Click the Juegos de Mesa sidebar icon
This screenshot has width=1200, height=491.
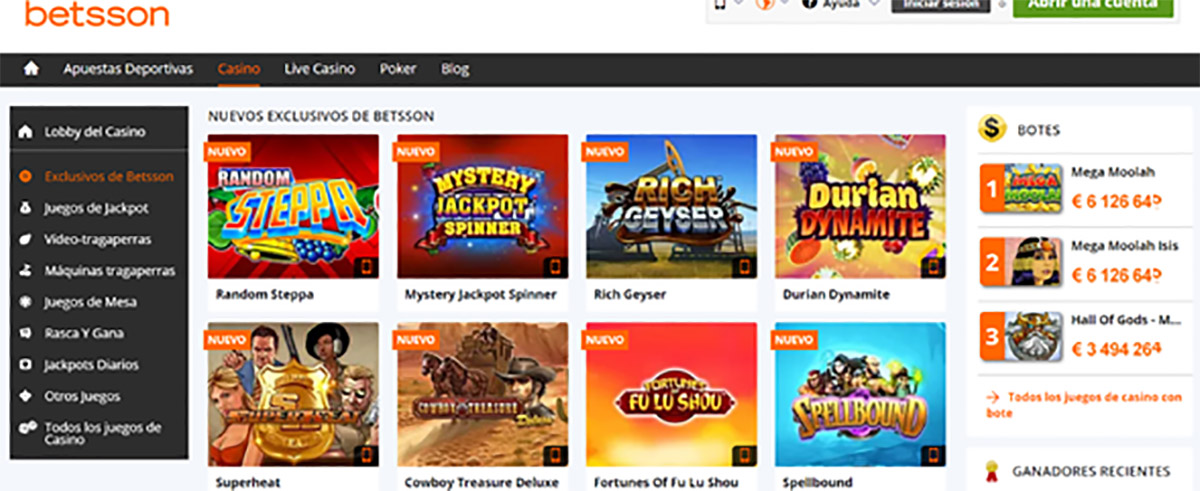(x=26, y=302)
